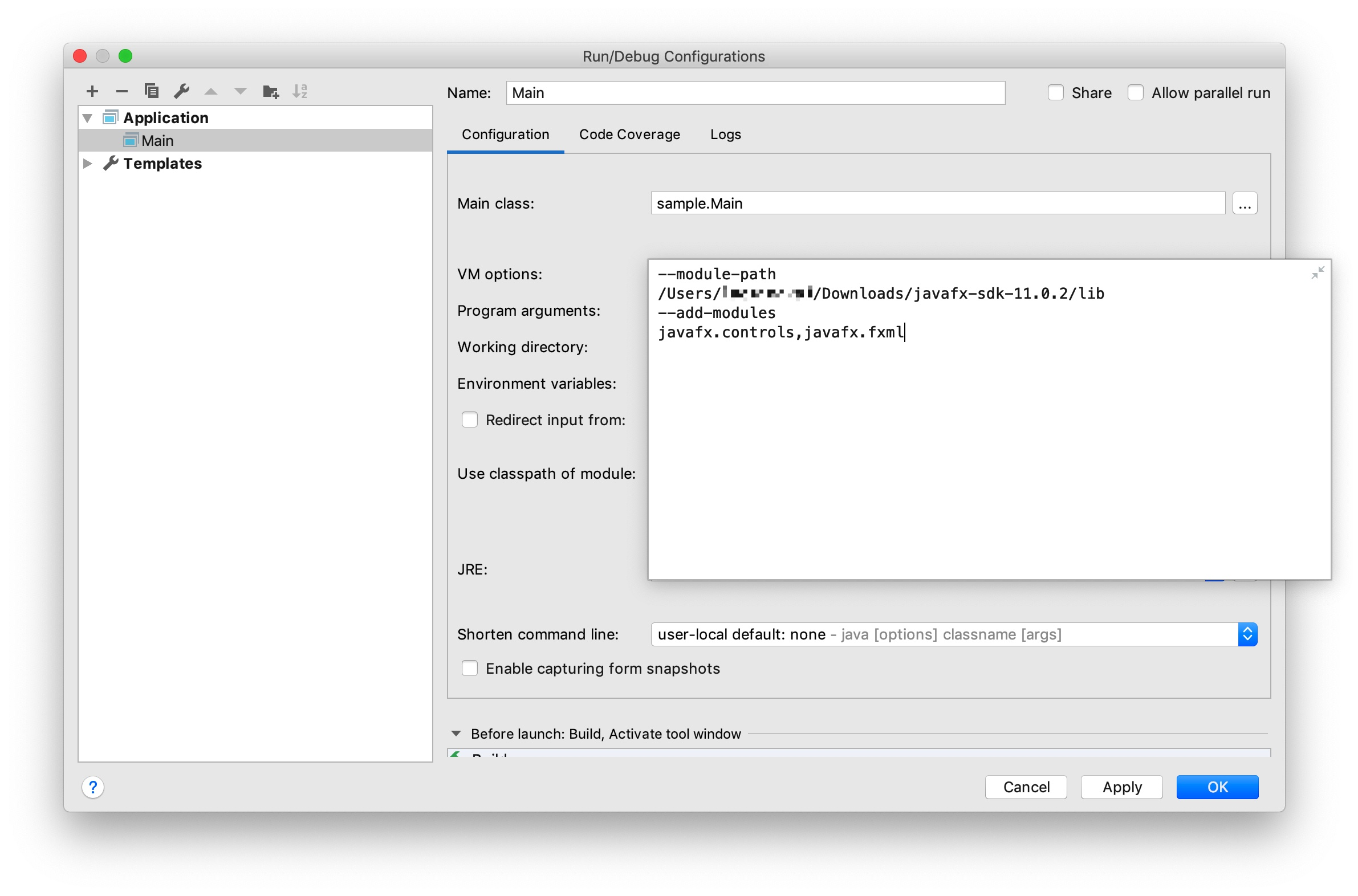1358x896 pixels.
Task: Browse for a different main class
Action: pos(1245,203)
